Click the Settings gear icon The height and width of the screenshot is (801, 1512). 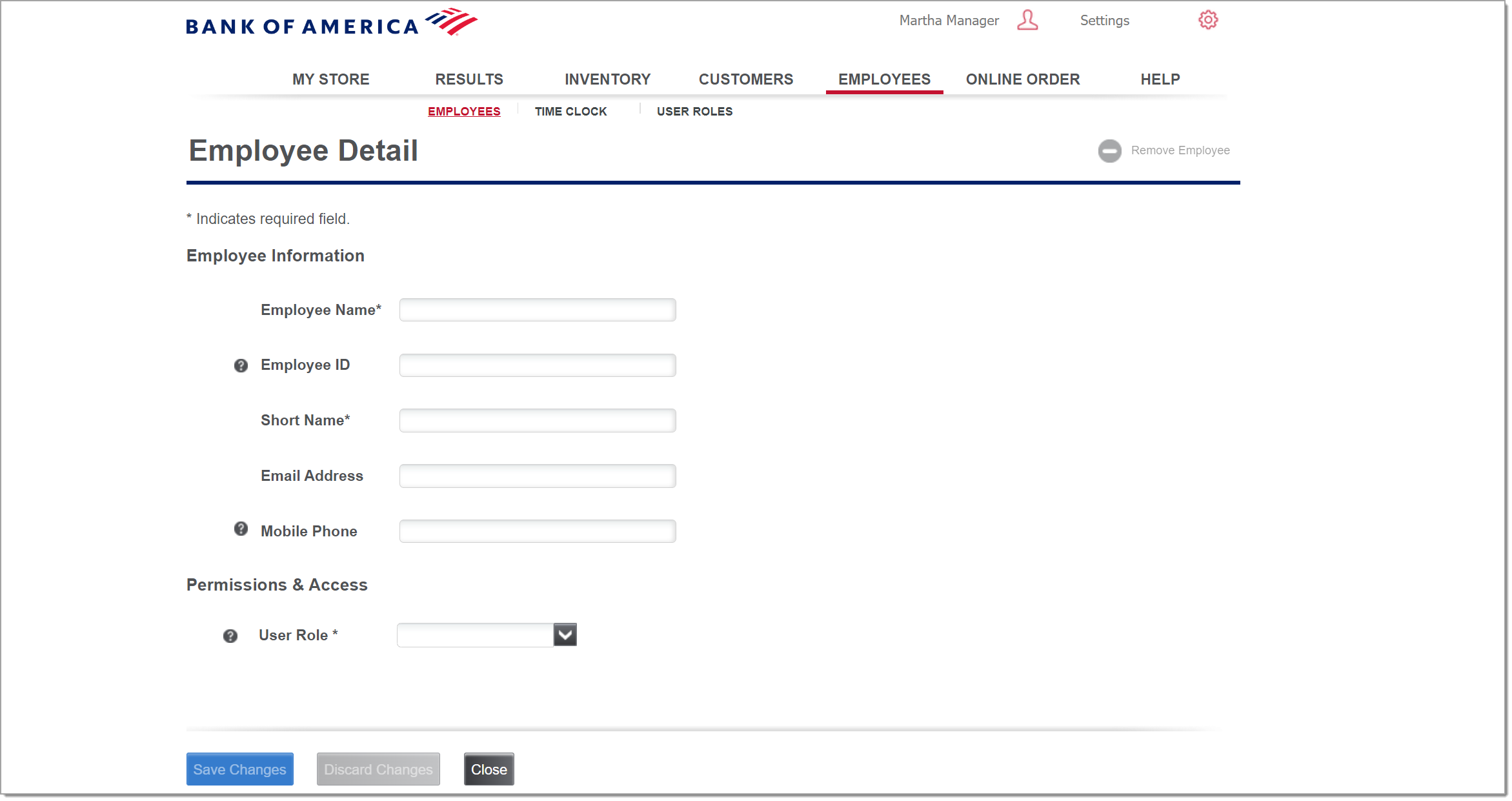1208,20
